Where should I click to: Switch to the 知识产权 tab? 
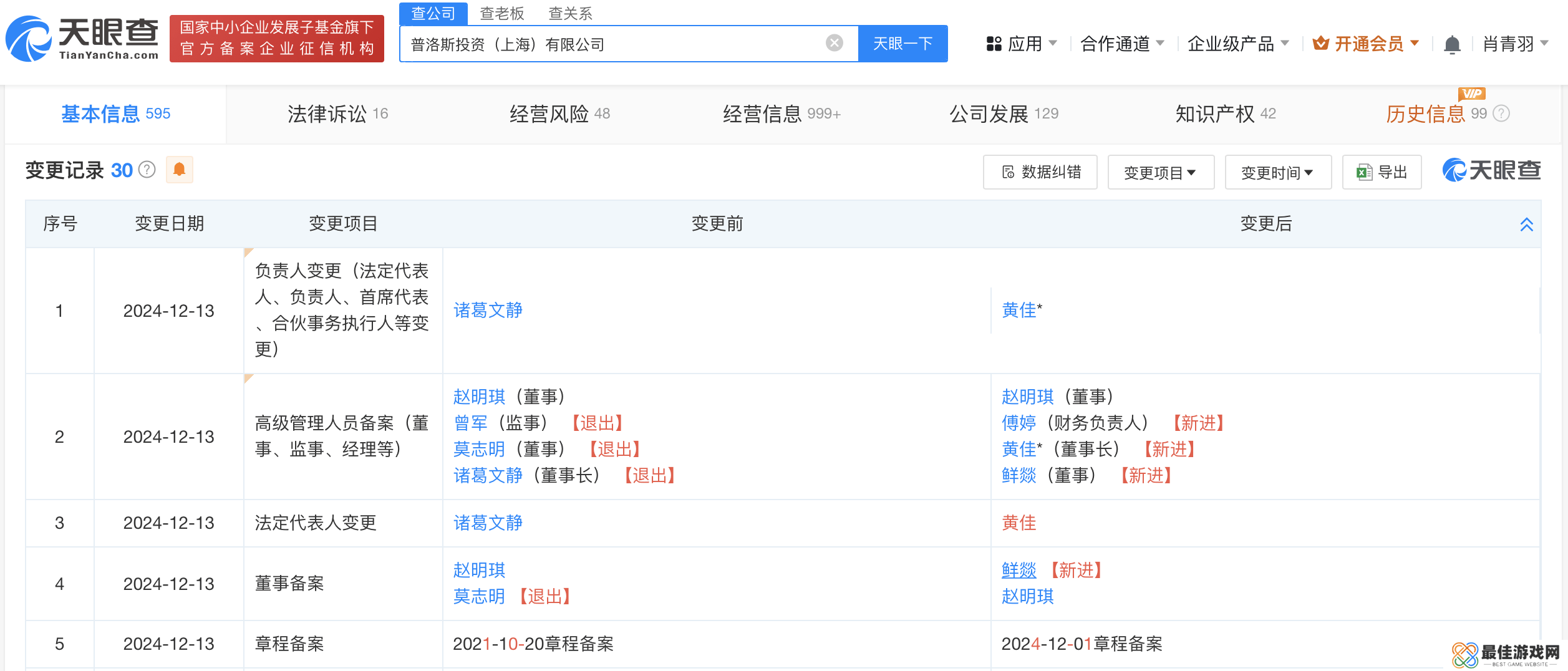1225,114
